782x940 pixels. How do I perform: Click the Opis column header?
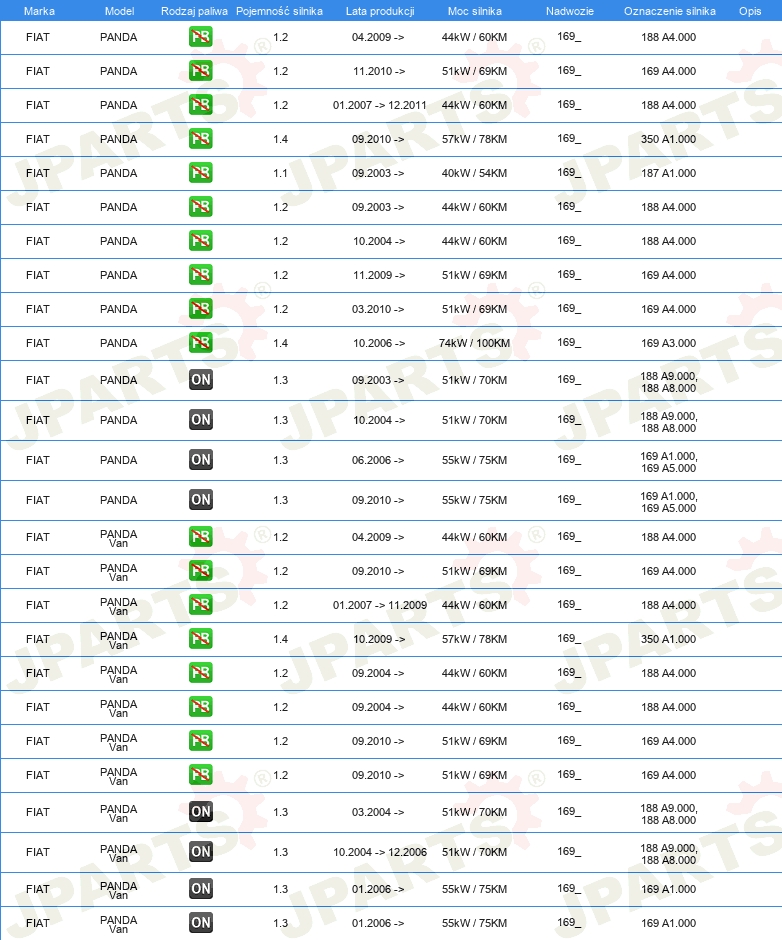[750, 11]
